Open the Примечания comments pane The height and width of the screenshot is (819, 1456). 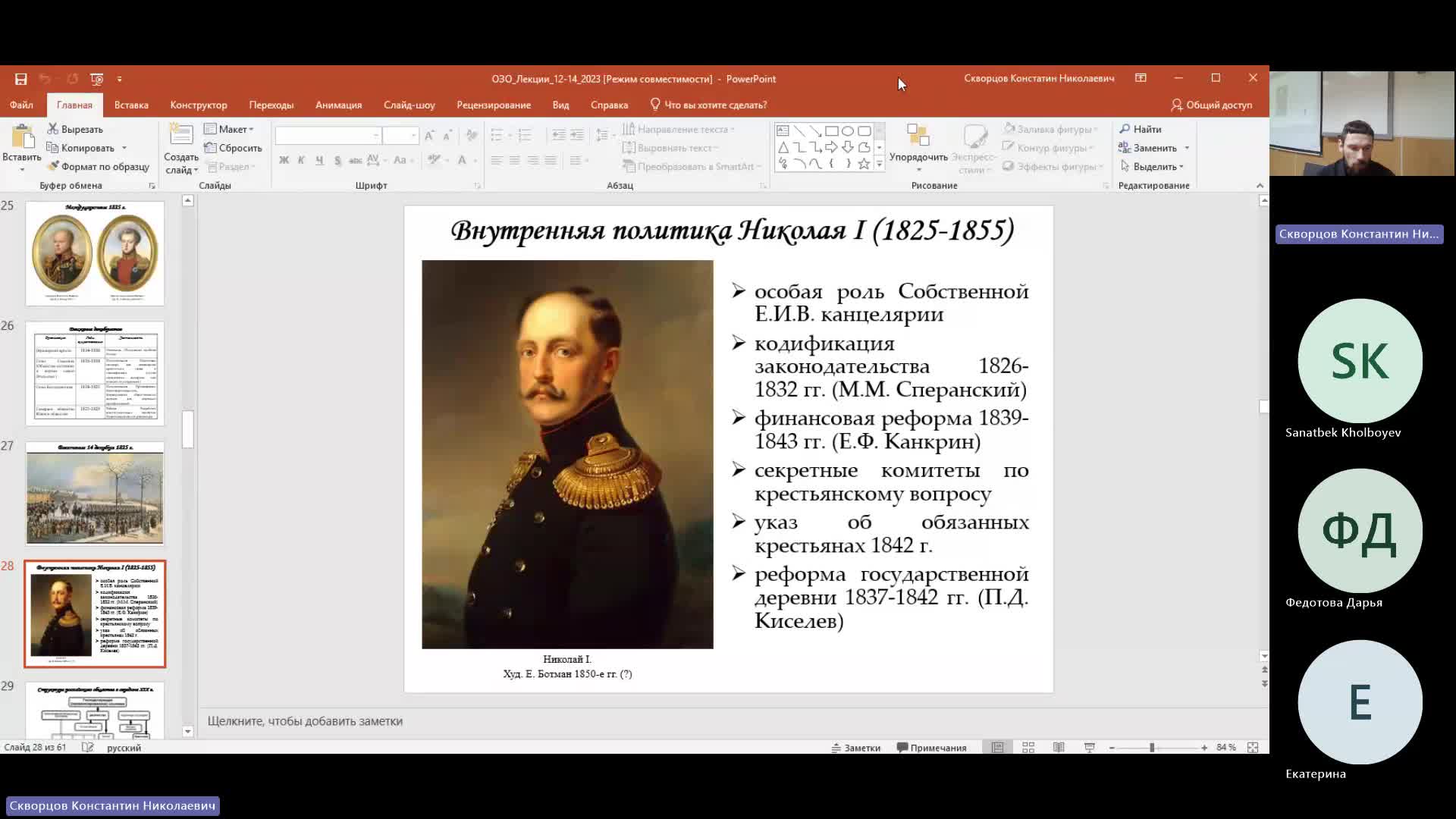pyautogui.click(x=932, y=748)
